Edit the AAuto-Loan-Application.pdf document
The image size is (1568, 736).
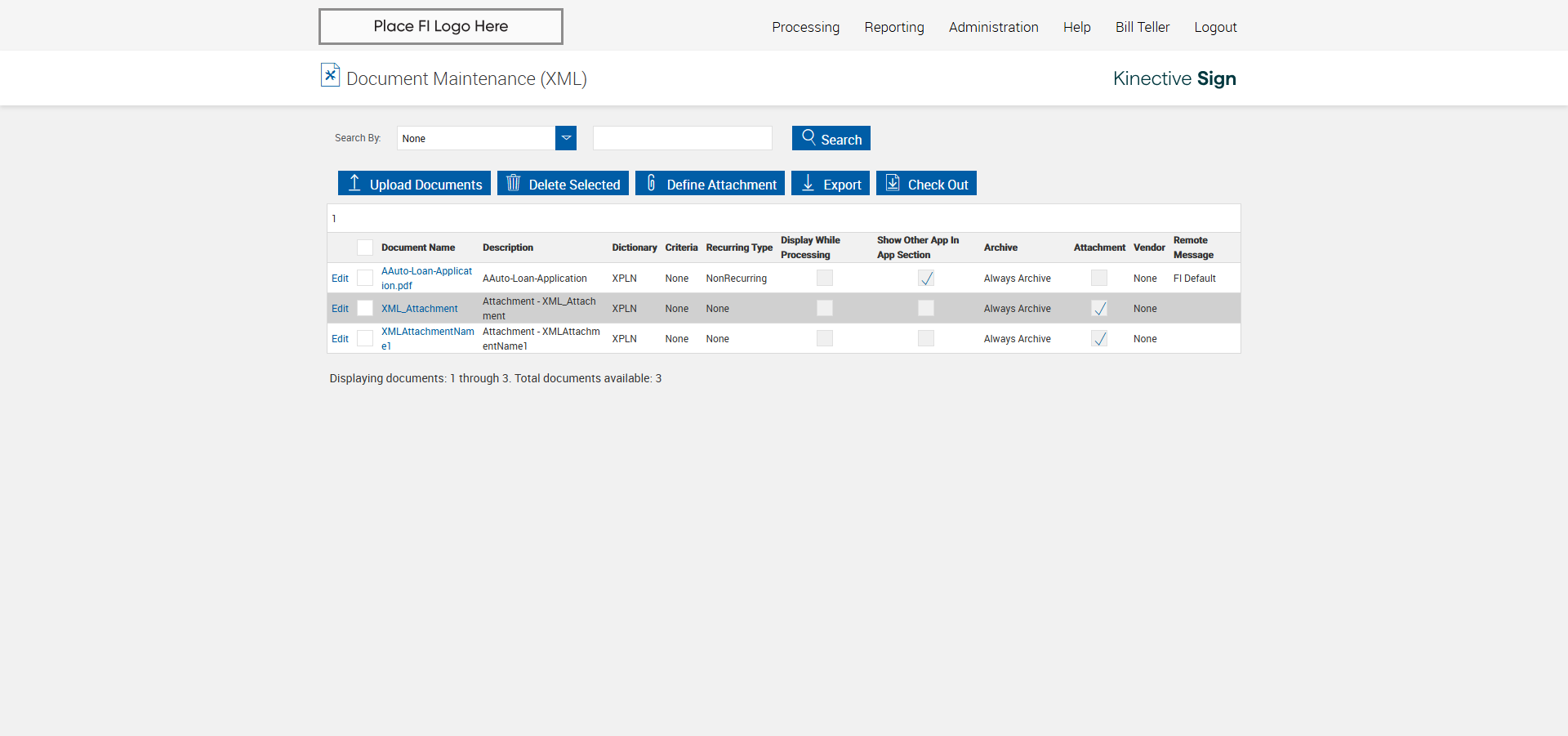(x=340, y=279)
